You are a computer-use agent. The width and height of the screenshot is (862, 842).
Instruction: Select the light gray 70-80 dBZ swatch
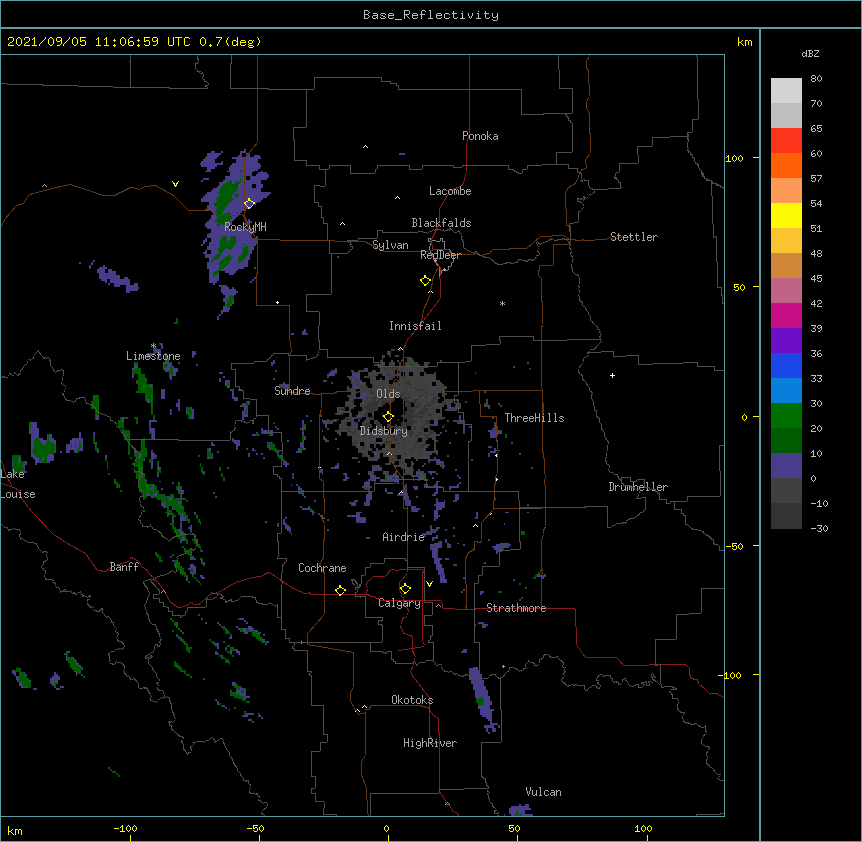tap(786, 90)
